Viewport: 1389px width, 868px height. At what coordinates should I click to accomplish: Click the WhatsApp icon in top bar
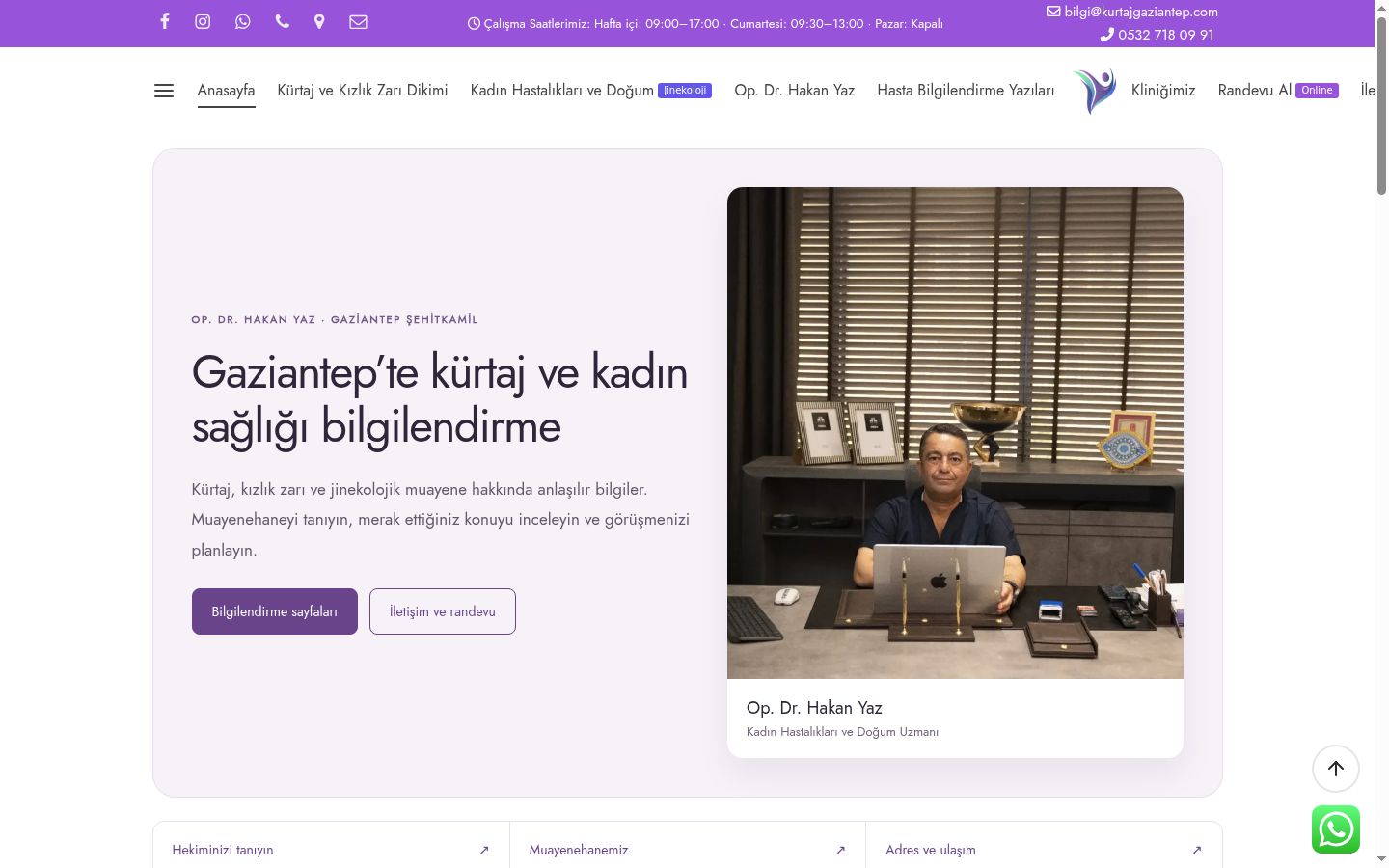point(243,21)
